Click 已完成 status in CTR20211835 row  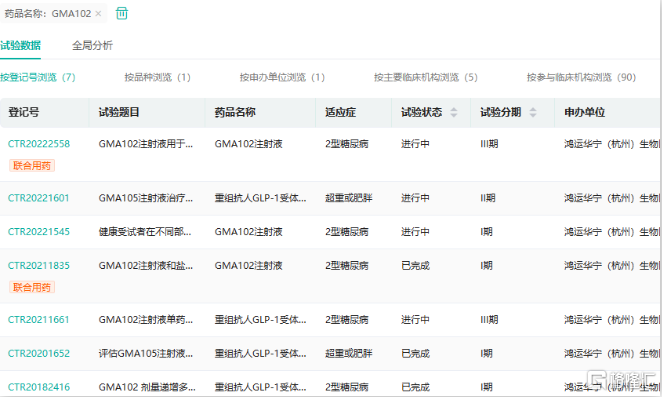click(415, 266)
